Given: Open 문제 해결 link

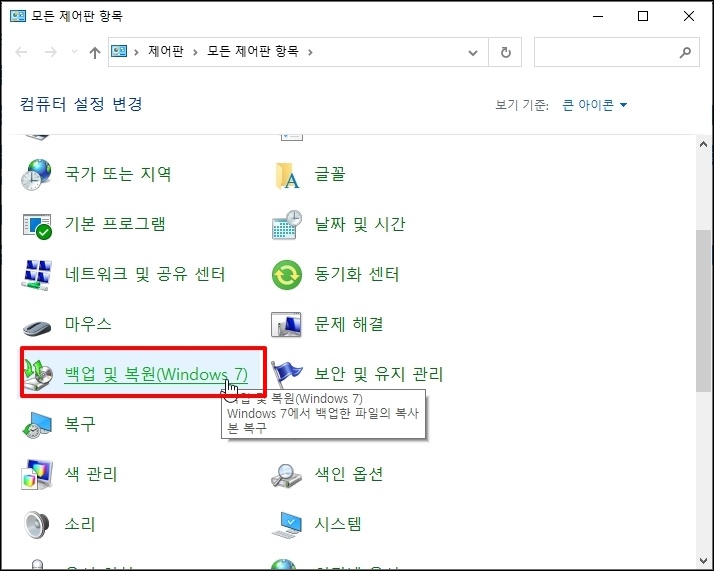Looking at the screenshot, I should point(349,324).
